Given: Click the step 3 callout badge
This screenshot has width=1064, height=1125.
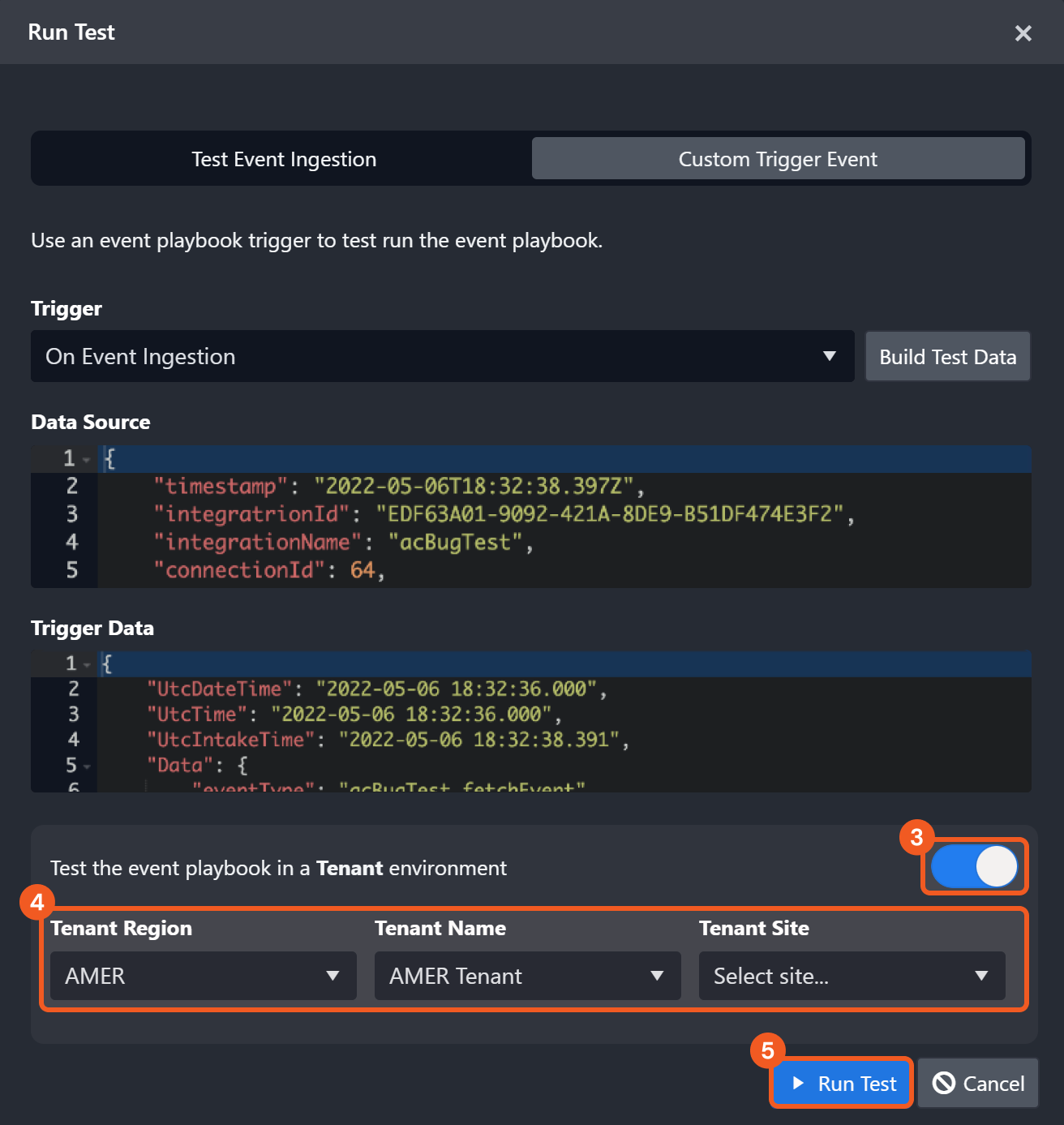Looking at the screenshot, I should (x=916, y=837).
